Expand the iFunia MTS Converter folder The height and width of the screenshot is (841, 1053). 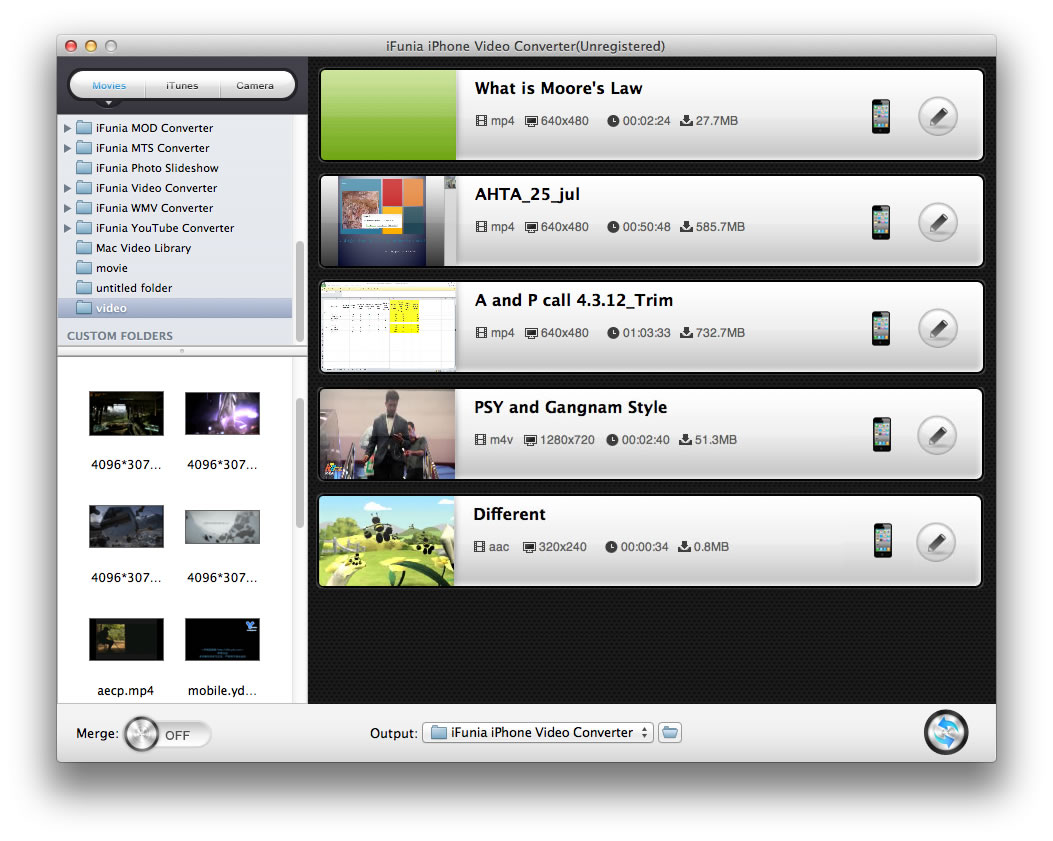pyautogui.click(x=67, y=148)
